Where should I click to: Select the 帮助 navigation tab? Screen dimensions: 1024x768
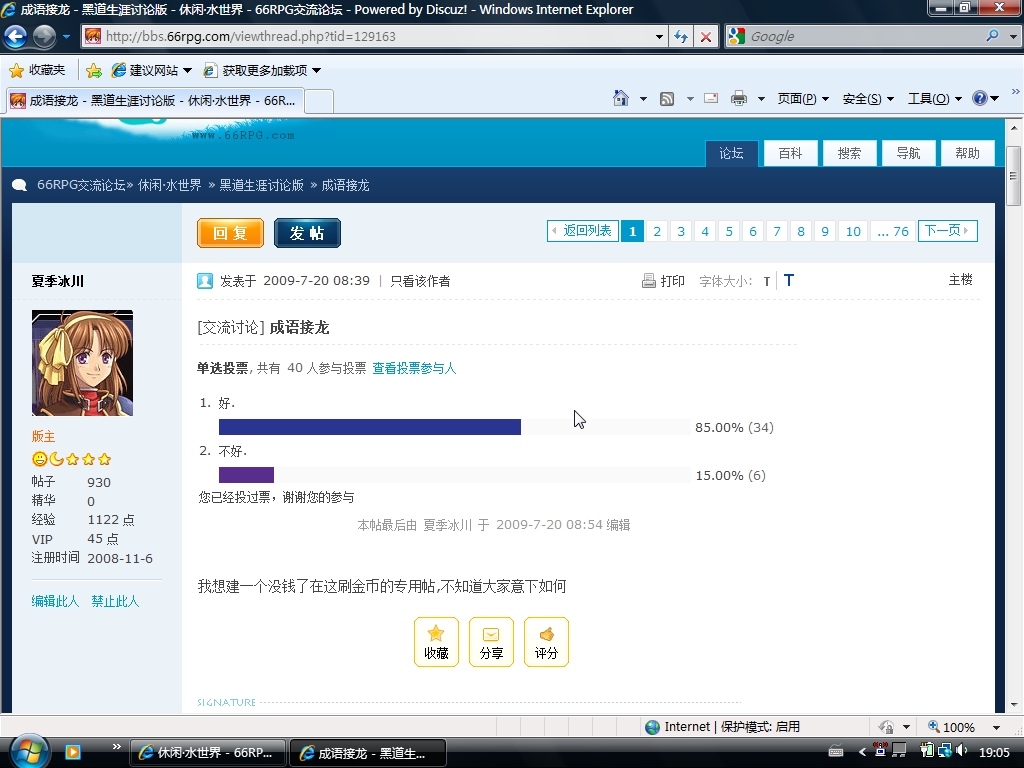tap(967, 153)
